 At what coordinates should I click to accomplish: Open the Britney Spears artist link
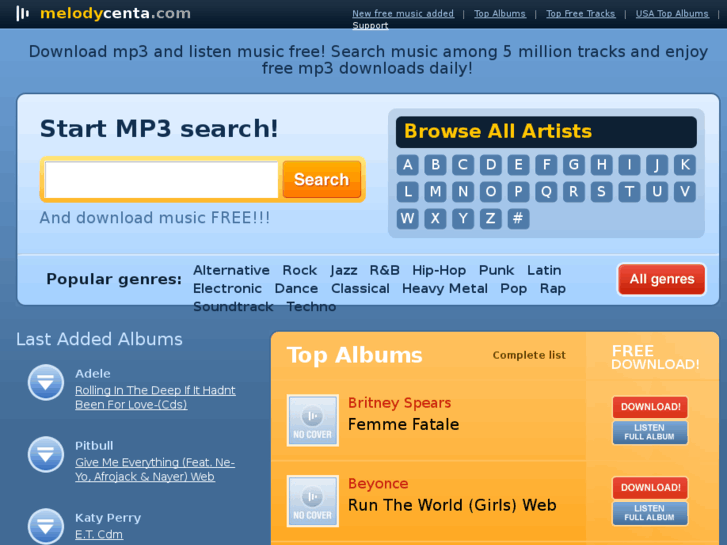pyautogui.click(x=399, y=403)
